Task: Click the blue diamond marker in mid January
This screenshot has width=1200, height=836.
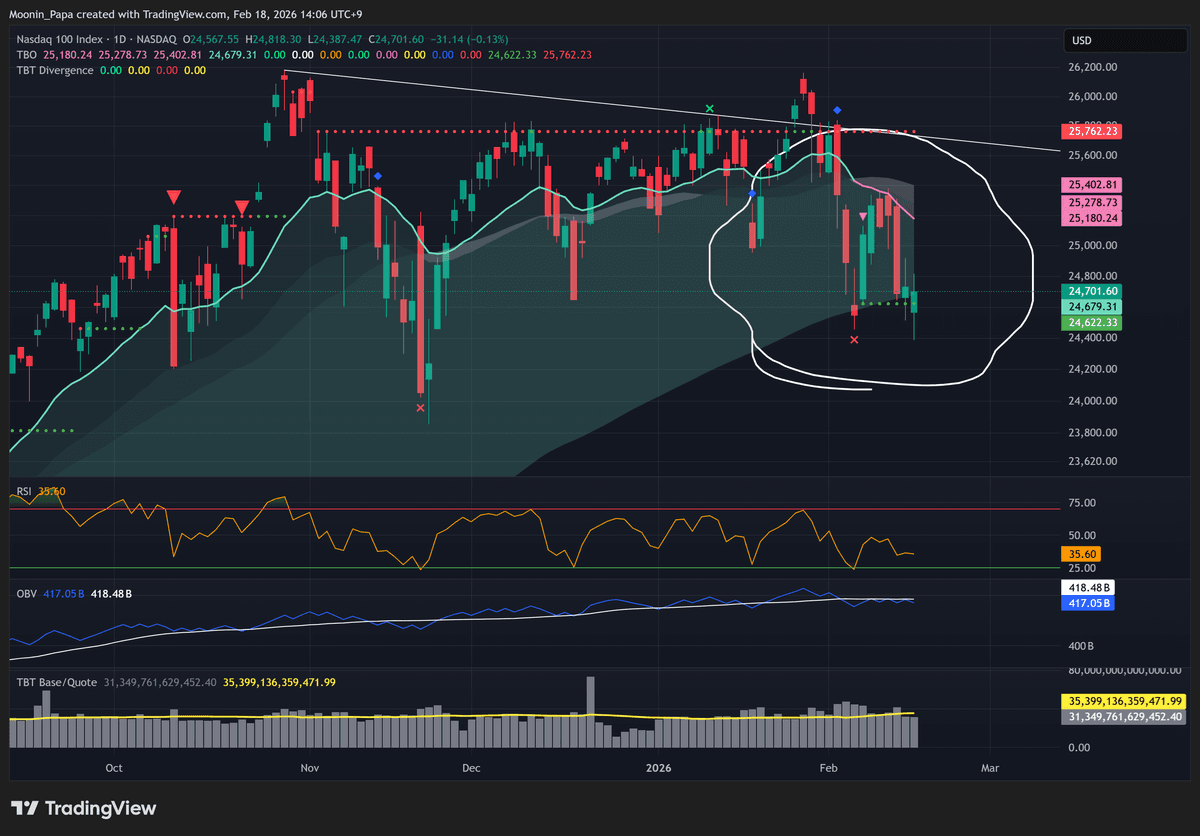Action: coord(751,193)
